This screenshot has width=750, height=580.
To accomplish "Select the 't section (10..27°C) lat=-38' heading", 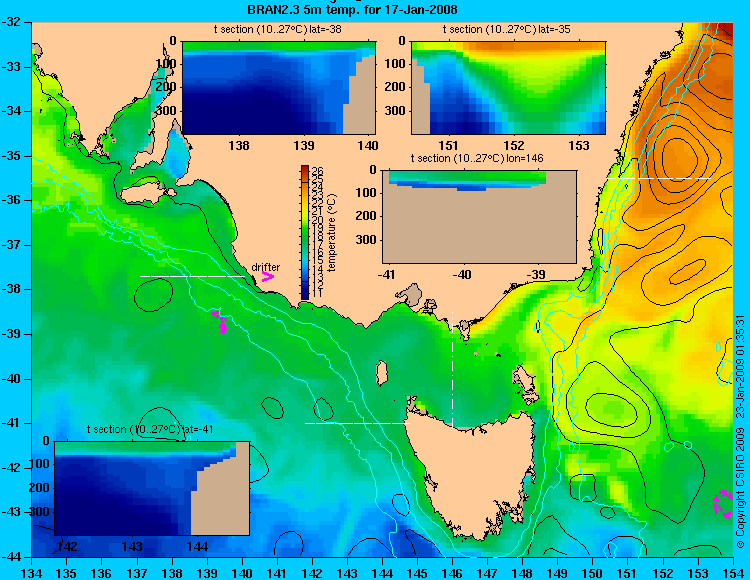I will click(x=277, y=29).
